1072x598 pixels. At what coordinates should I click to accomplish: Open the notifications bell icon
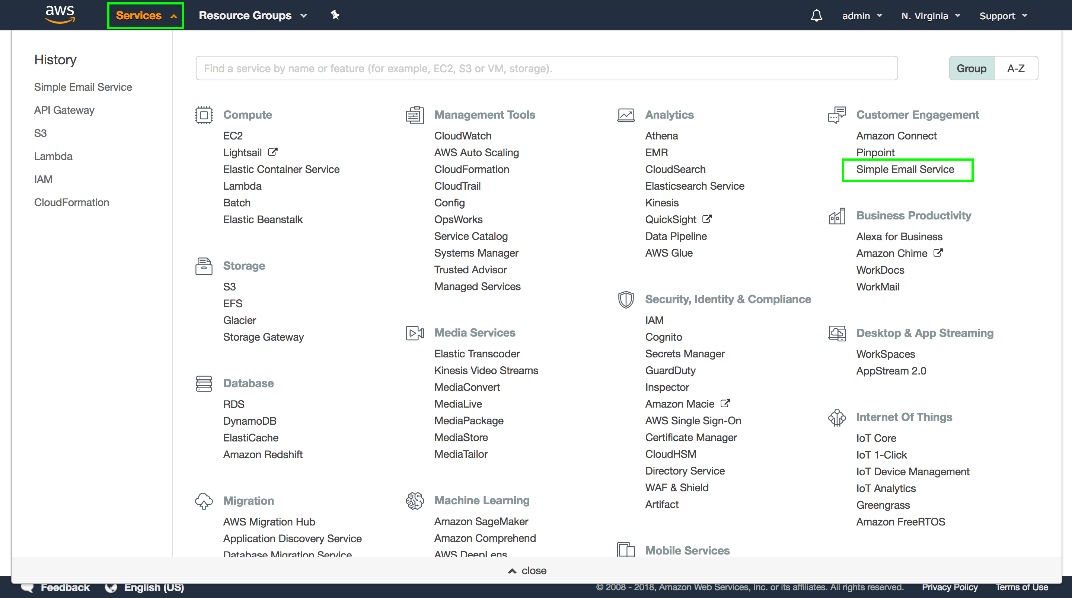click(816, 16)
